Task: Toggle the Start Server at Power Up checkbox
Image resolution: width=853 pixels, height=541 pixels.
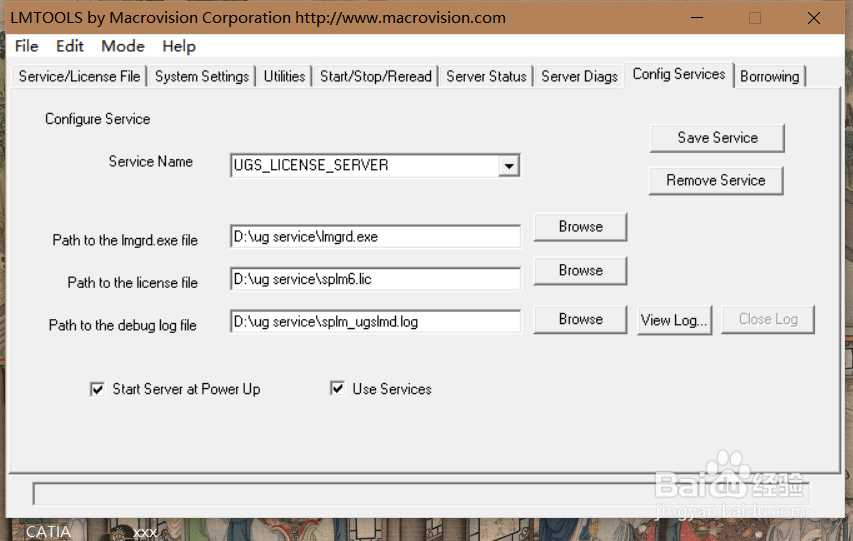Action: tap(97, 389)
